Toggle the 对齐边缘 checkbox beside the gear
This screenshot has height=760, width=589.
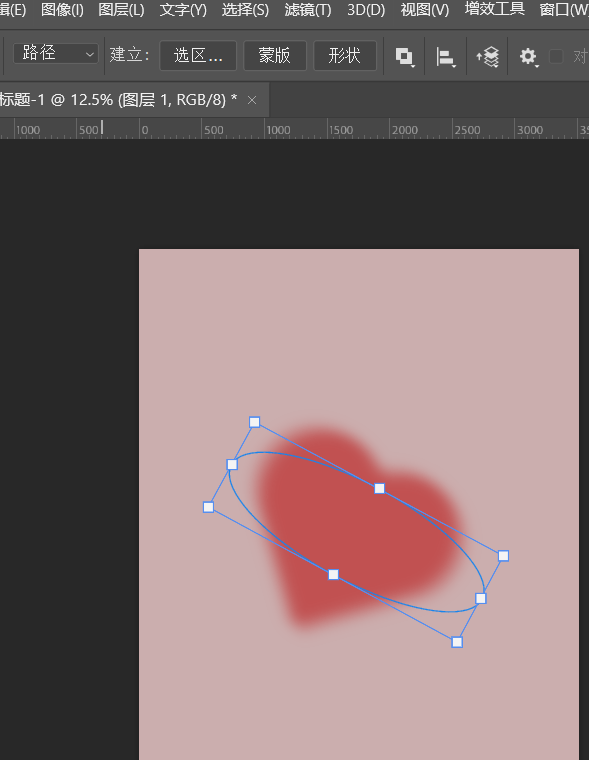pyautogui.click(x=556, y=57)
